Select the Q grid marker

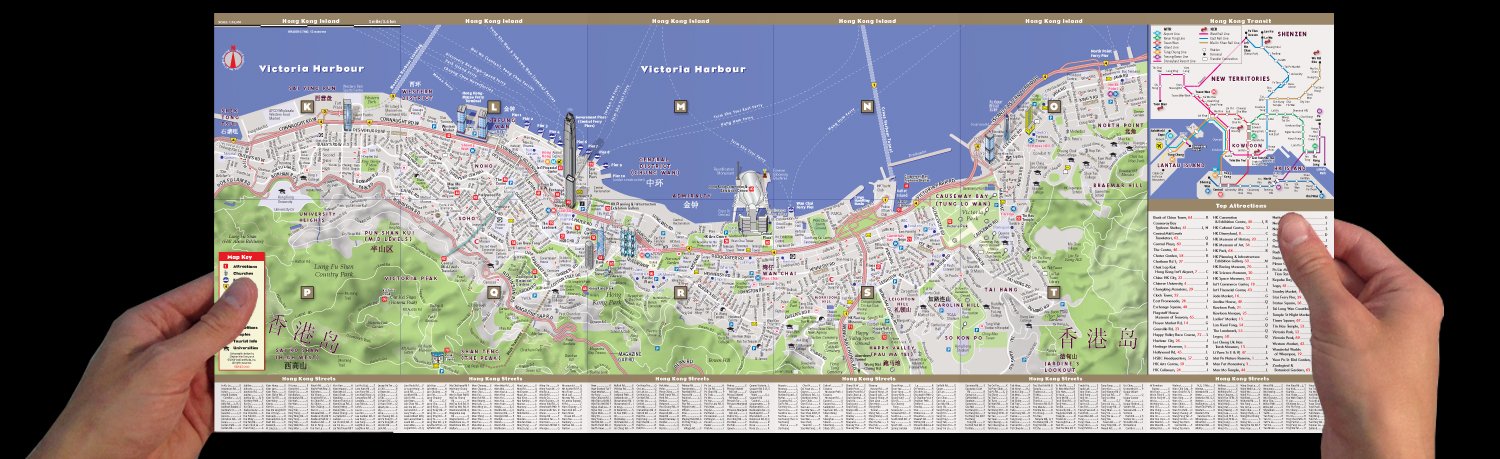tap(493, 292)
